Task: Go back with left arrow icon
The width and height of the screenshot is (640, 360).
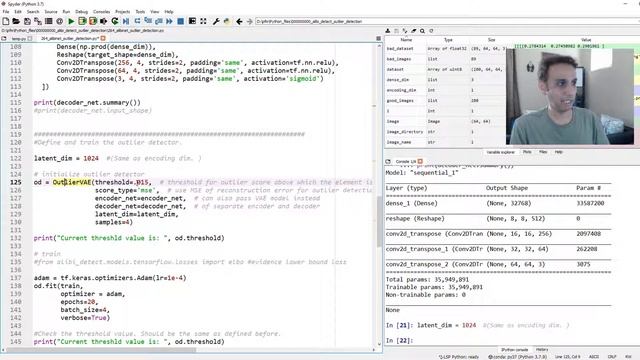Action: coord(239,21)
